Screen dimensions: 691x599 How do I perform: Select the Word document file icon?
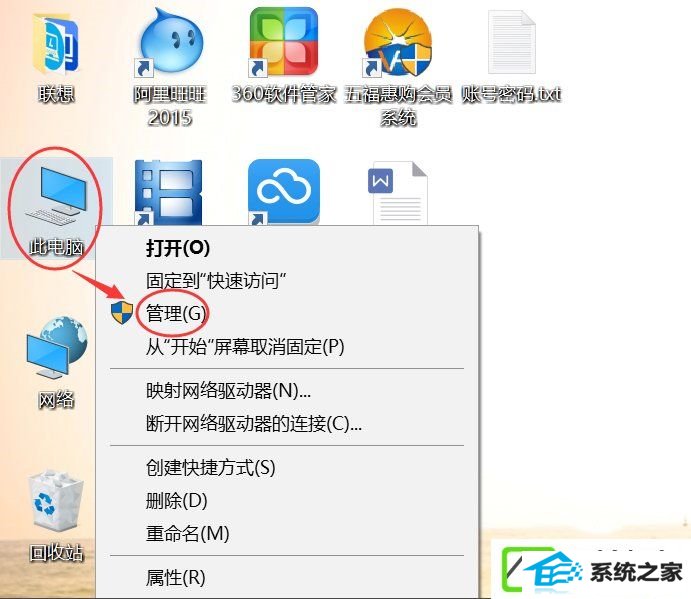tap(398, 194)
